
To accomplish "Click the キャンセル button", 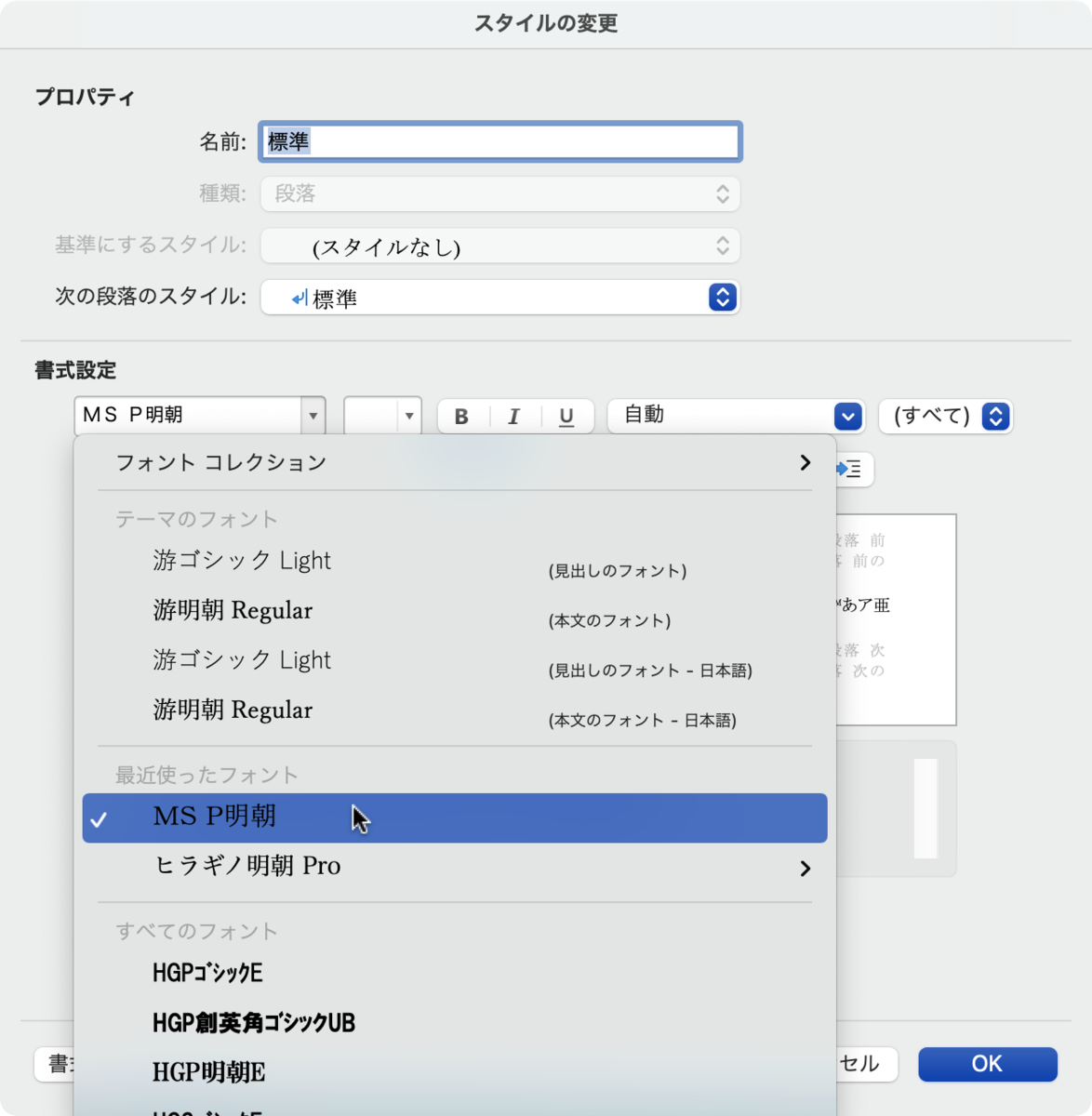I will point(867,1064).
